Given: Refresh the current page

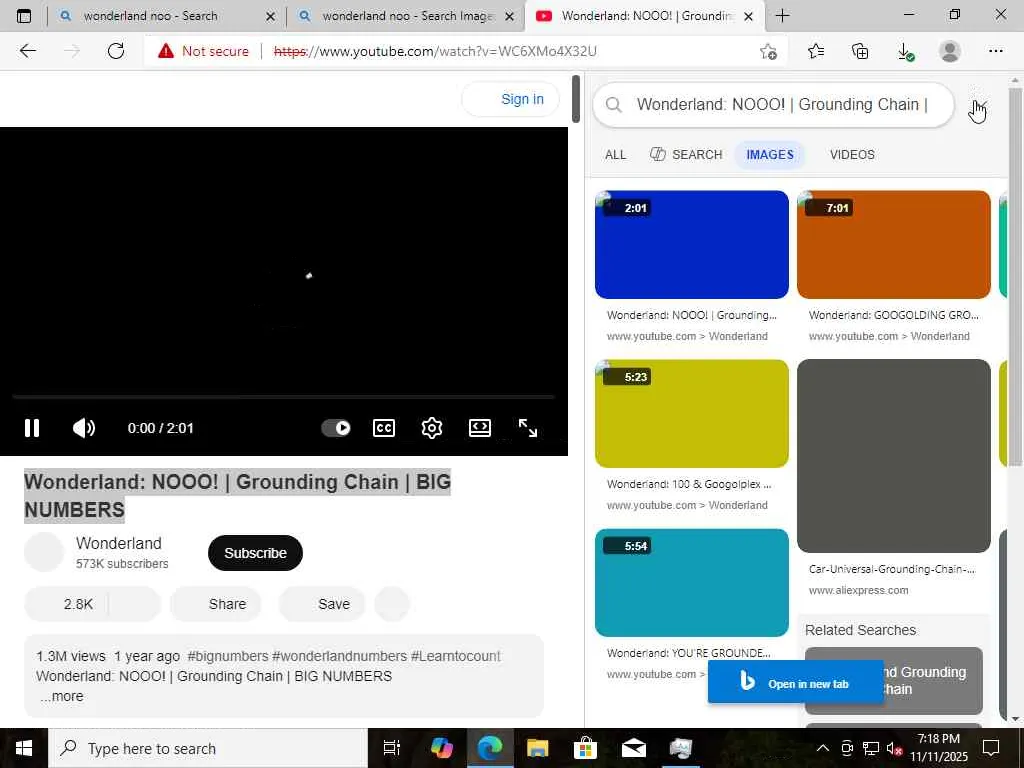Looking at the screenshot, I should 116,51.
